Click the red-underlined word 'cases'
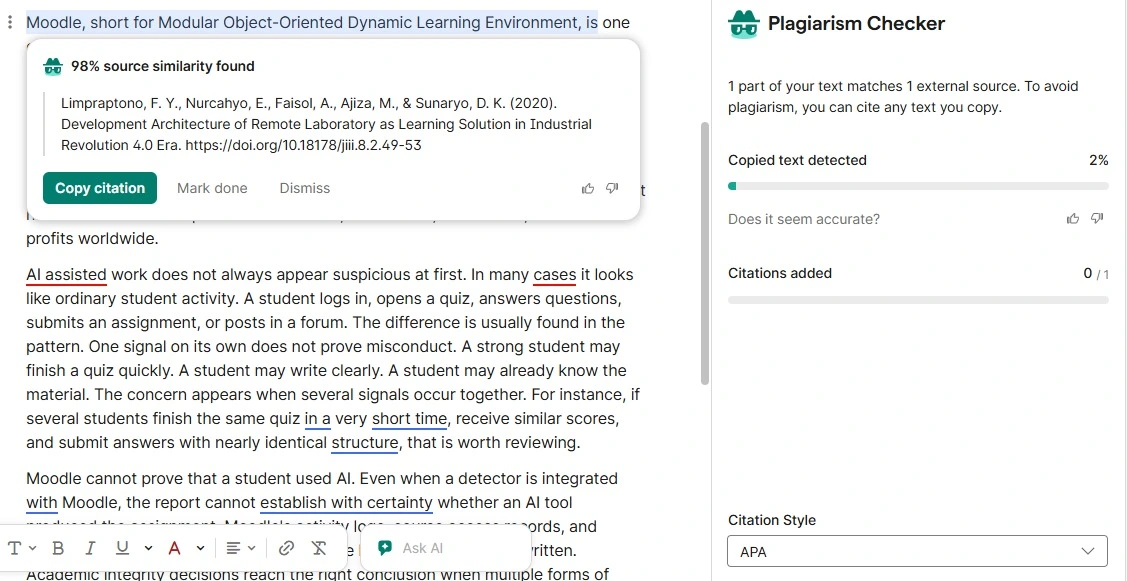The height and width of the screenshot is (581, 1127). click(x=555, y=275)
